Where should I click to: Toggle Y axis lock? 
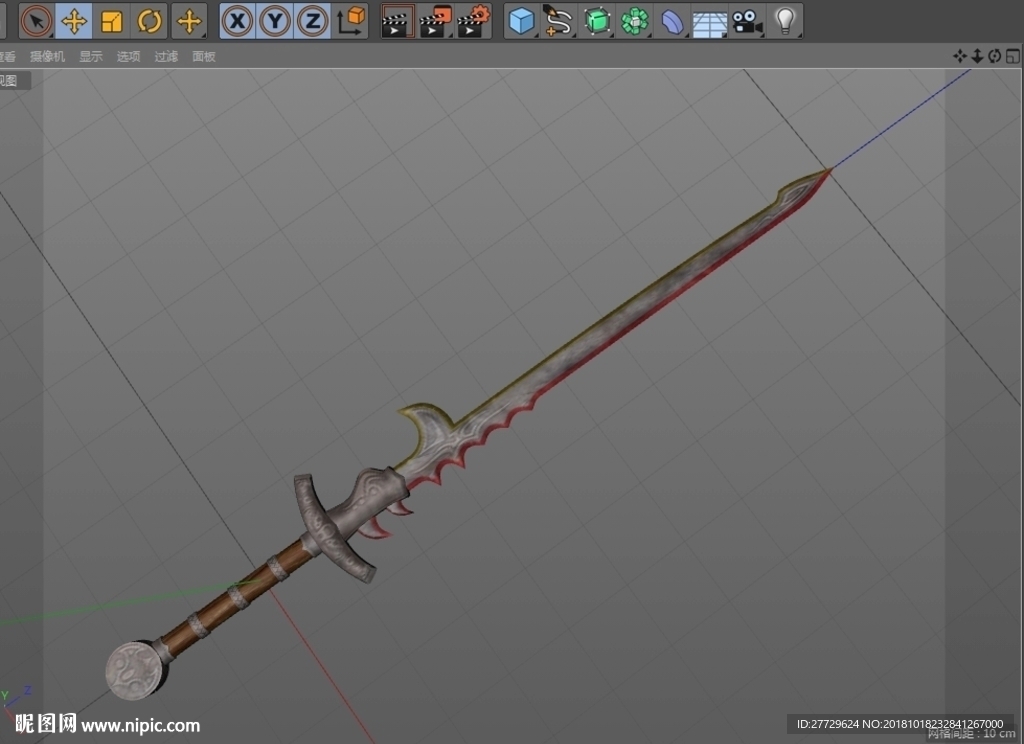tap(275, 21)
